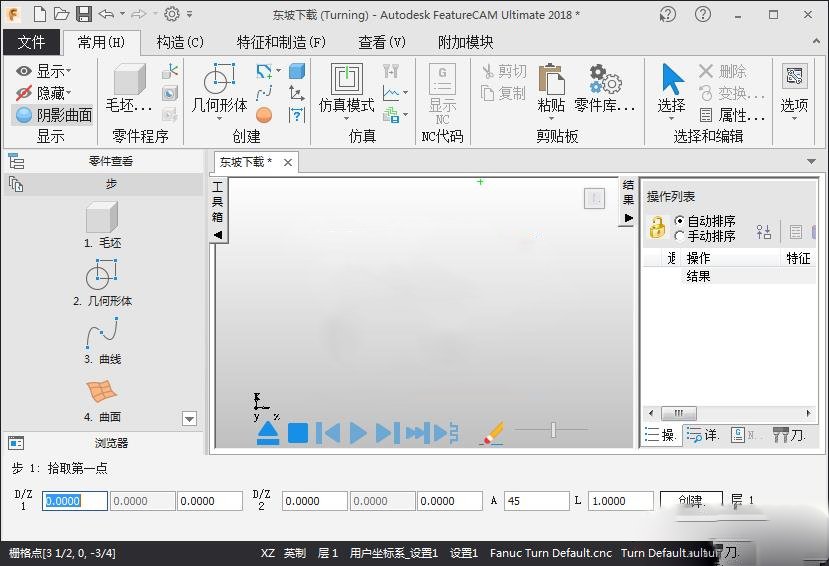Switch to the 刀 tools tab at bottom
The image size is (829, 566).
pos(789,435)
